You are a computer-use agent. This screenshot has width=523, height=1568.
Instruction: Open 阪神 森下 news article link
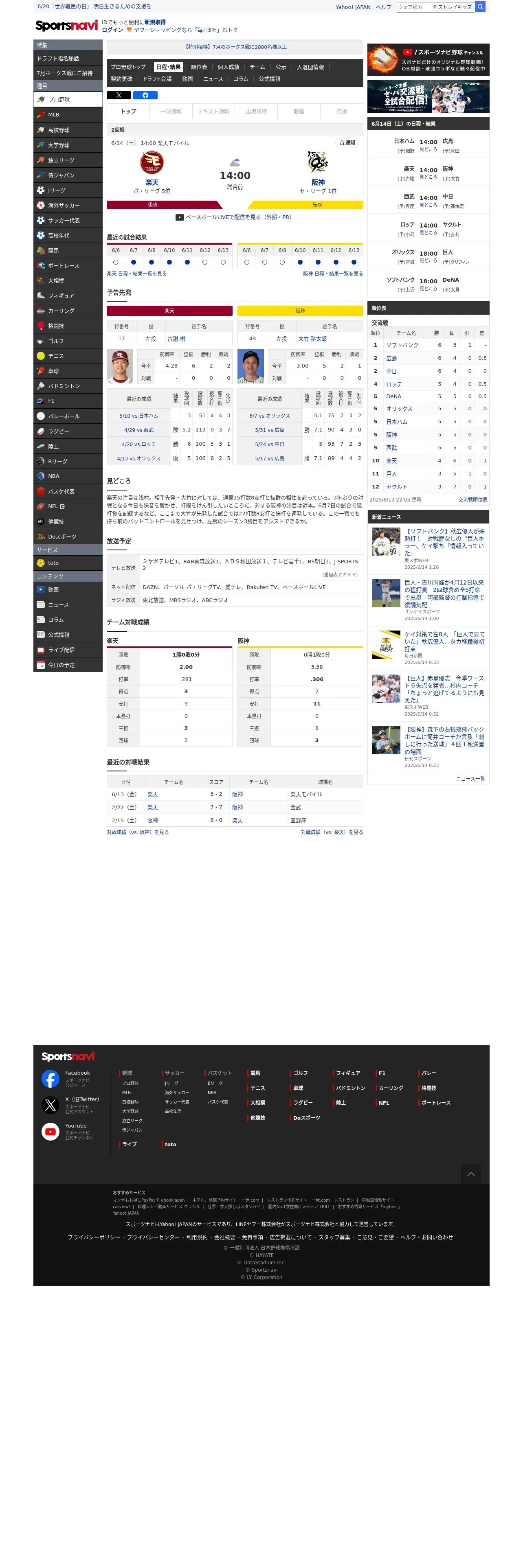(x=444, y=741)
